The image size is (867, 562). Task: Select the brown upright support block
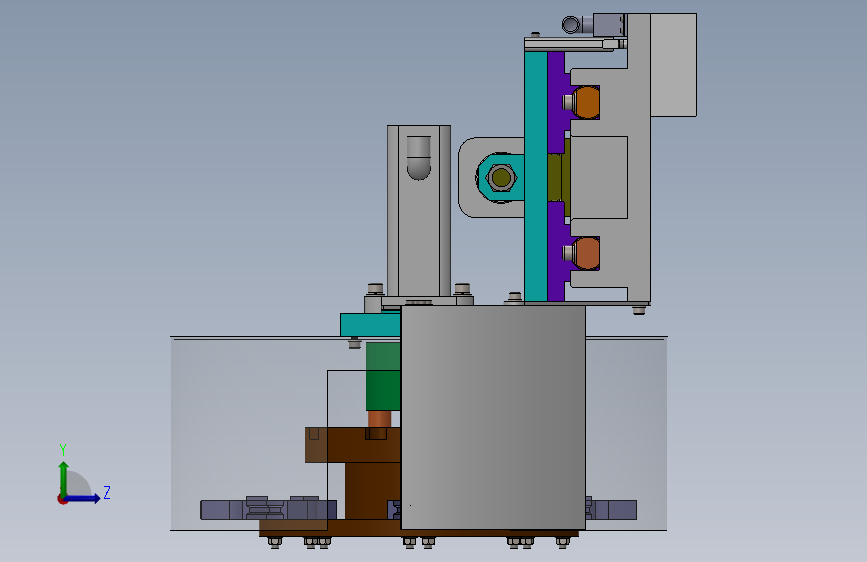tap(373, 491)
